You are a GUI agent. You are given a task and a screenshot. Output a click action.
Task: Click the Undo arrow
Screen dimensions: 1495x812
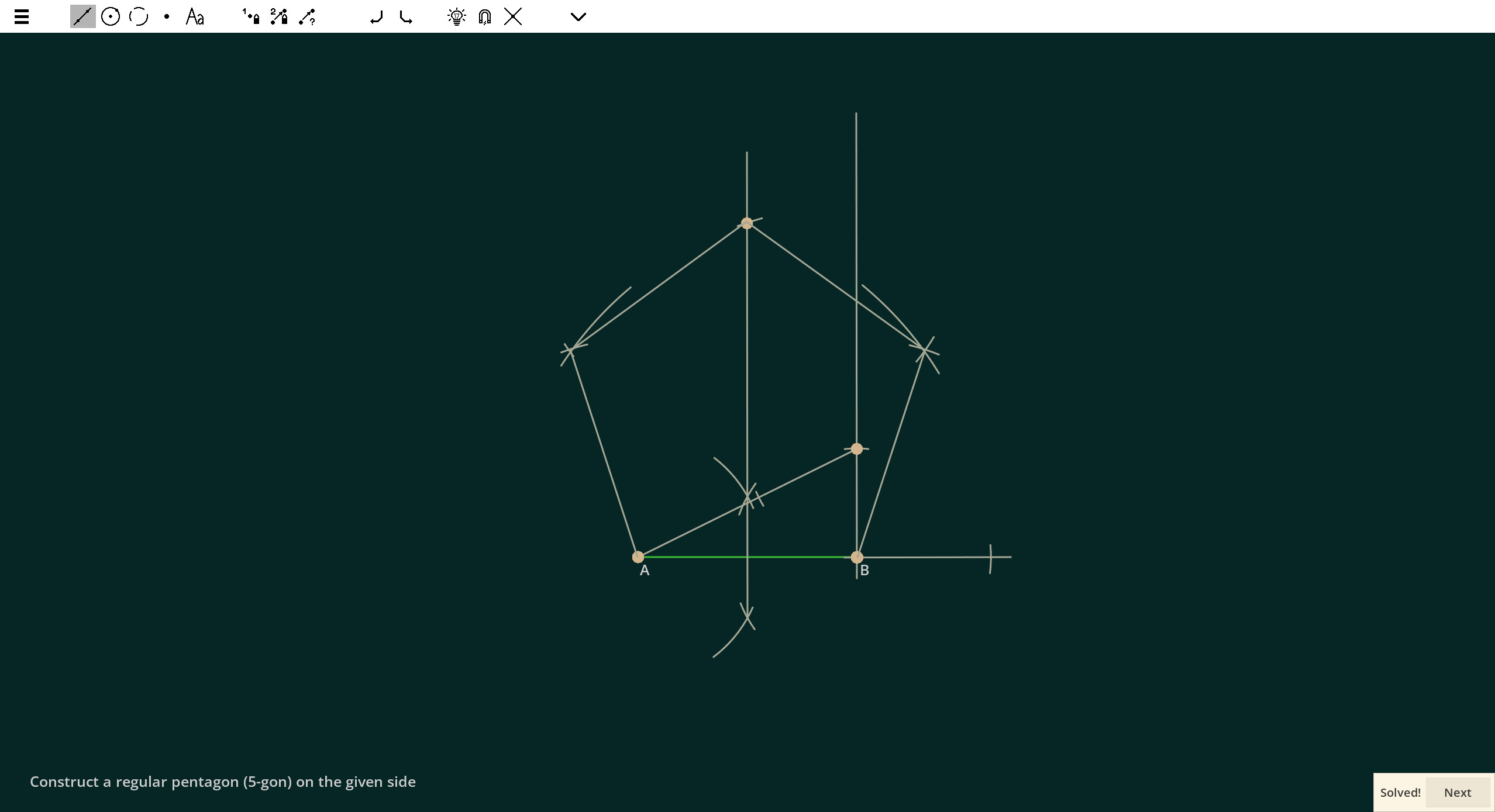click(x=377, y=16)
